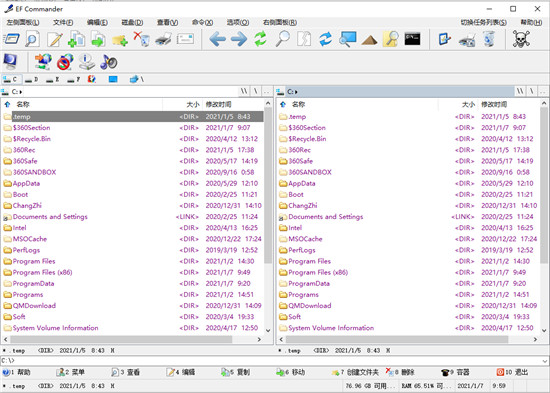Sort the left panel by 修改时间 column

[219, 104]
